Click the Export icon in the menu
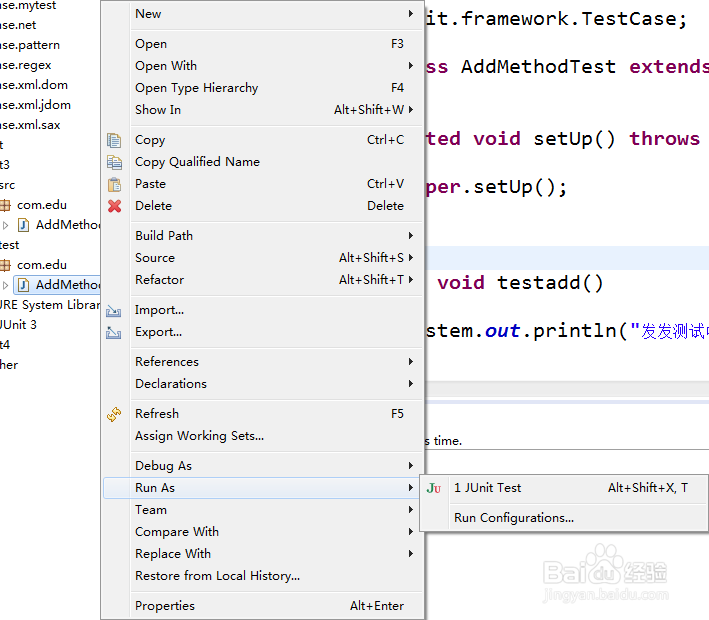This screenshot has height=620, width=709. tap(114, 332)
